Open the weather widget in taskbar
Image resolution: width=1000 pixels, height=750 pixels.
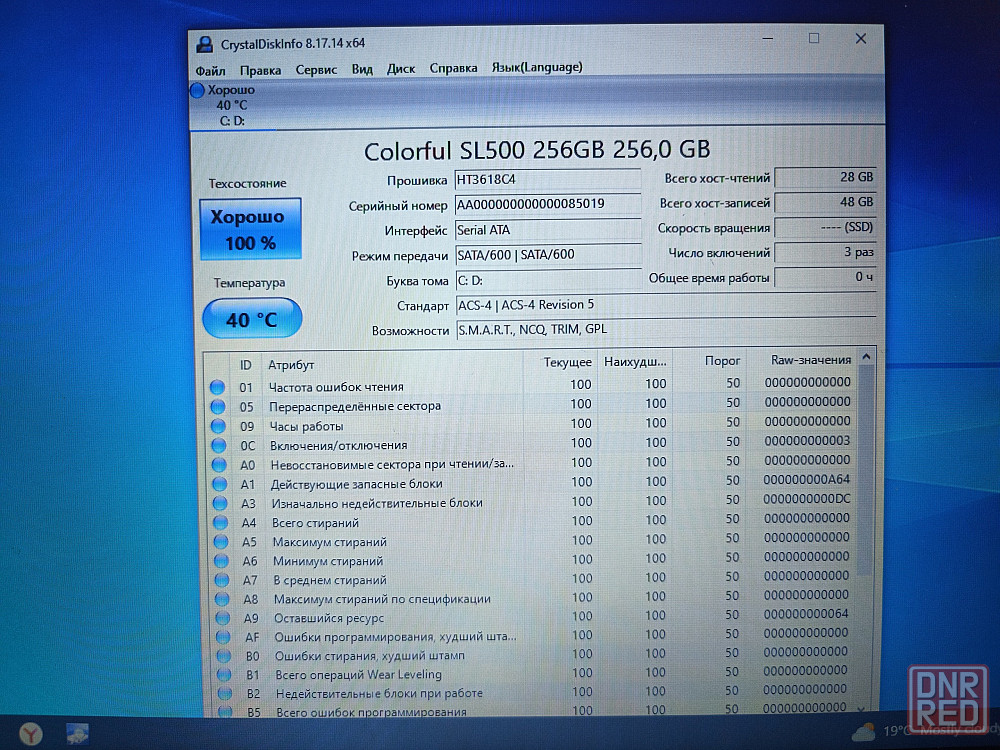click(x=925, y=731)
